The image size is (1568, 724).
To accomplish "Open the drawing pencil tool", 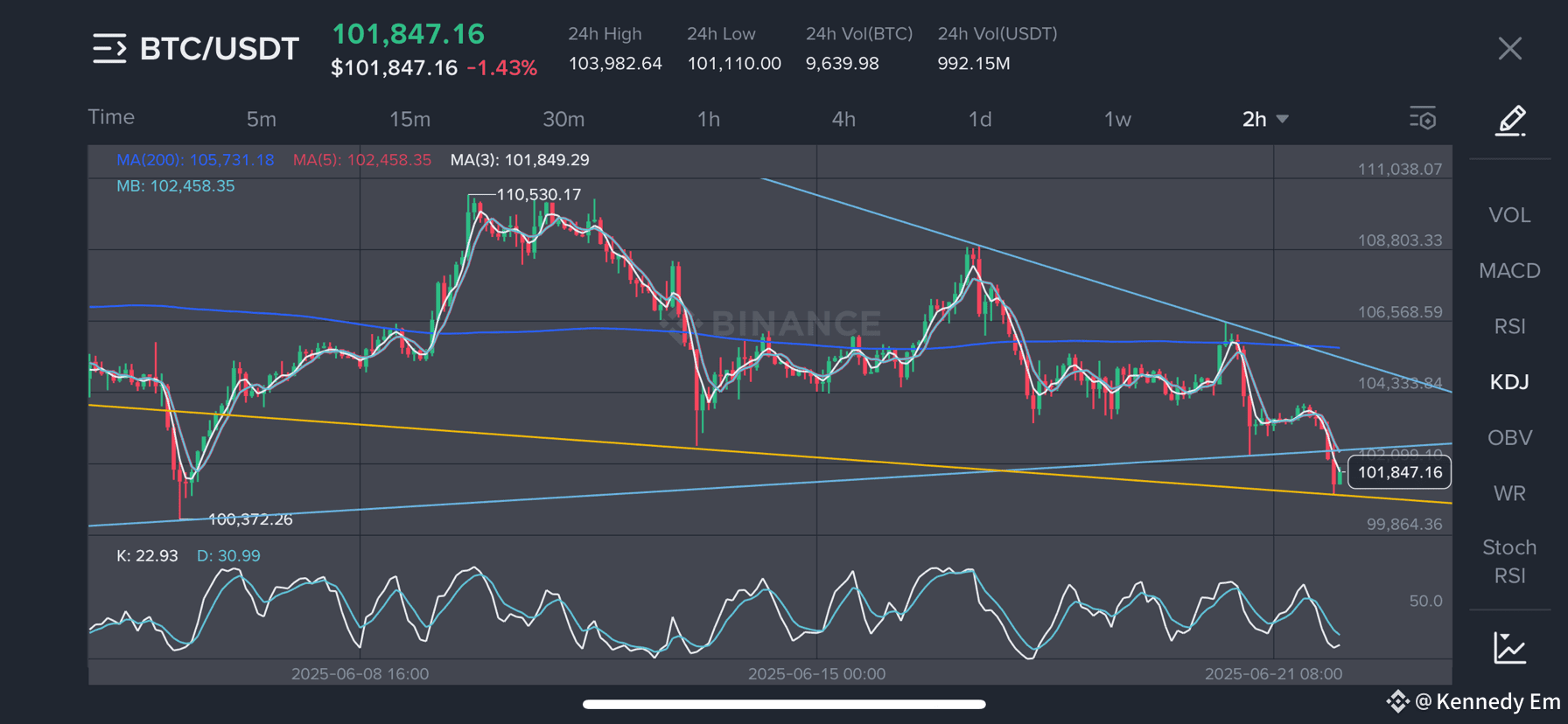I will 1510,121.
